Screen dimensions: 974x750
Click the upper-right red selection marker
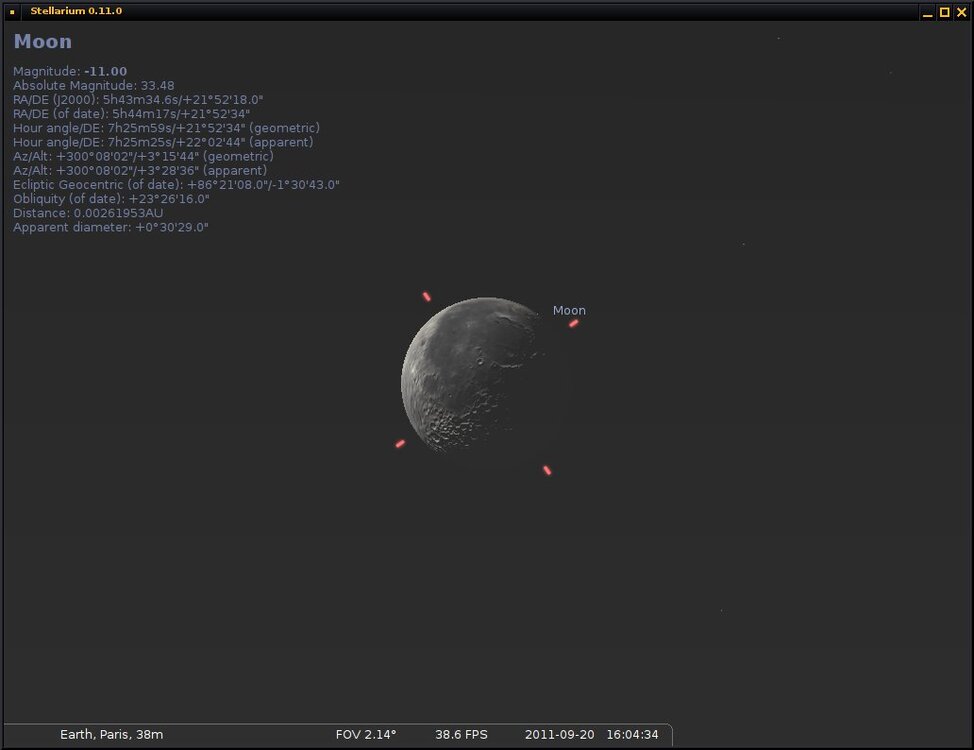pyautogui.click(x=574, y=323)
